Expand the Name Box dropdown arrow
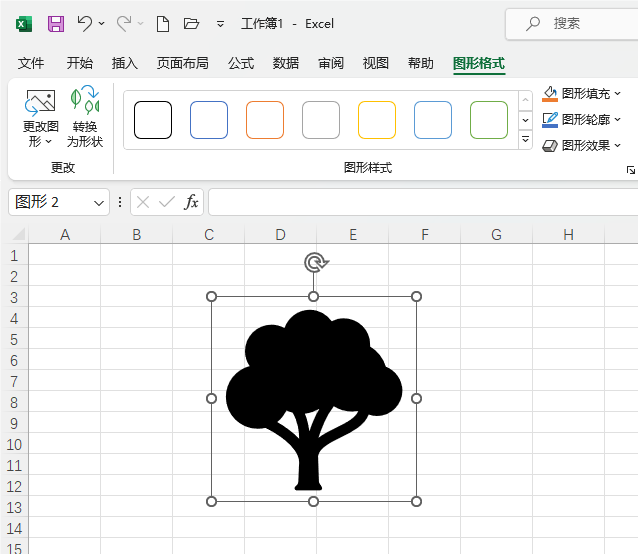Image resolution: width=638 pixels, height=554 pixels. (99, 202)
